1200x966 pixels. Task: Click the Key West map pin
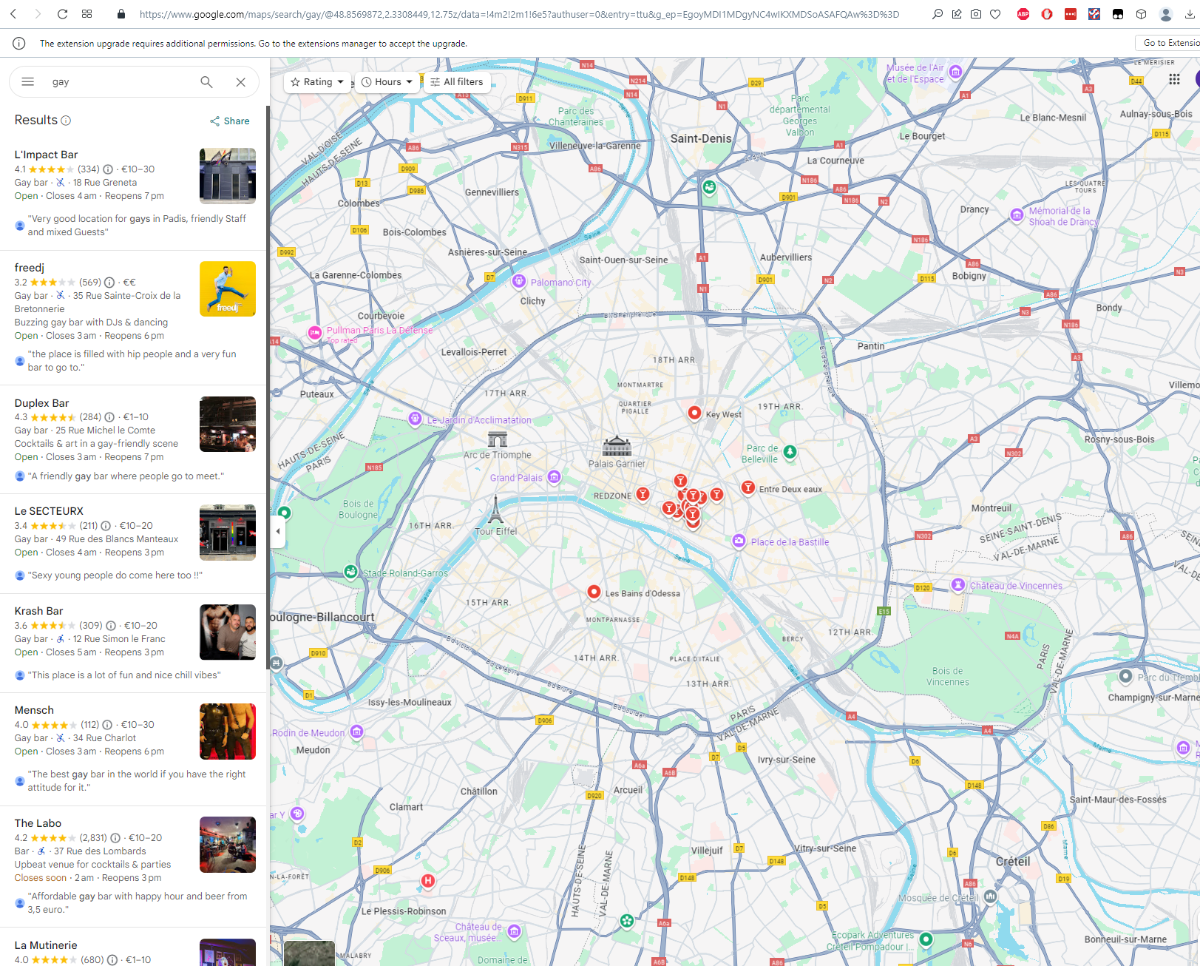pos(694,413)
